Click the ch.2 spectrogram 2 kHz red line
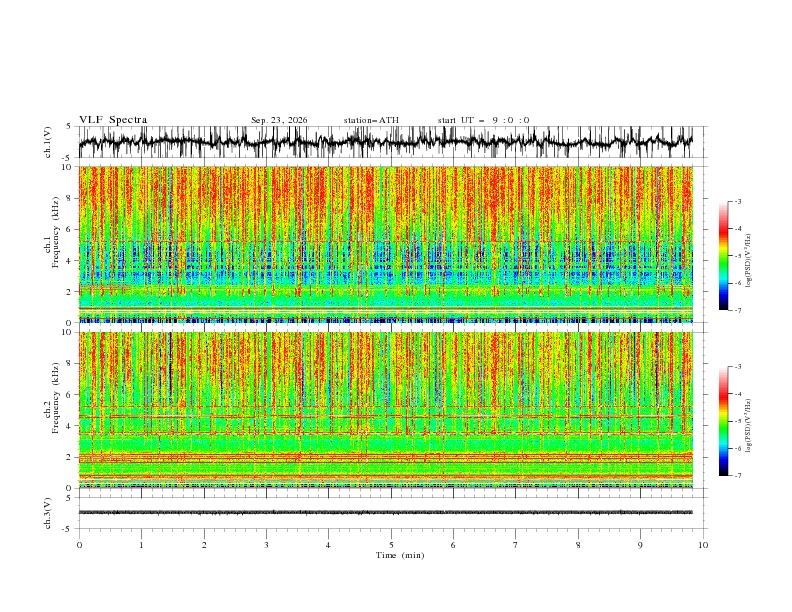The height and width of the screenshot is (612, 792). [386, 457]
